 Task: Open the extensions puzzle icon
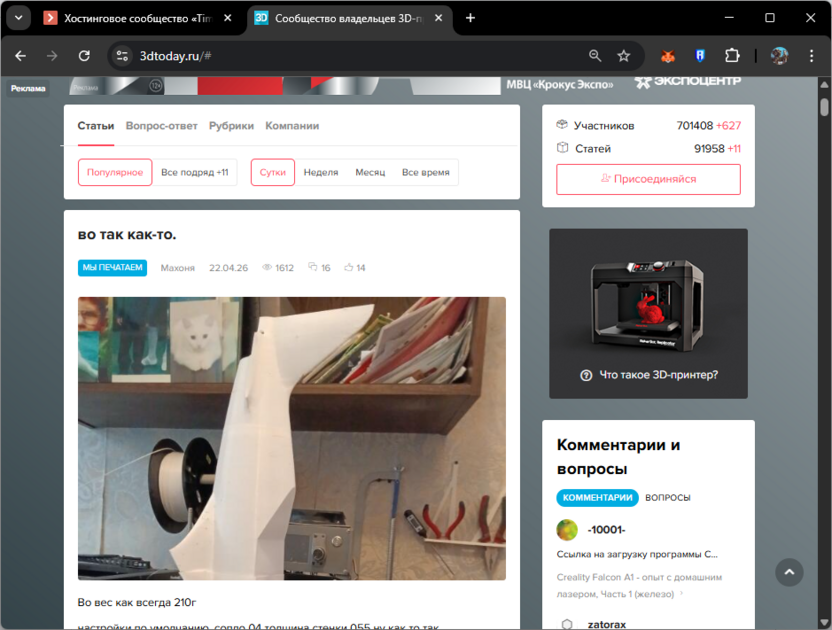pos(732,56)
